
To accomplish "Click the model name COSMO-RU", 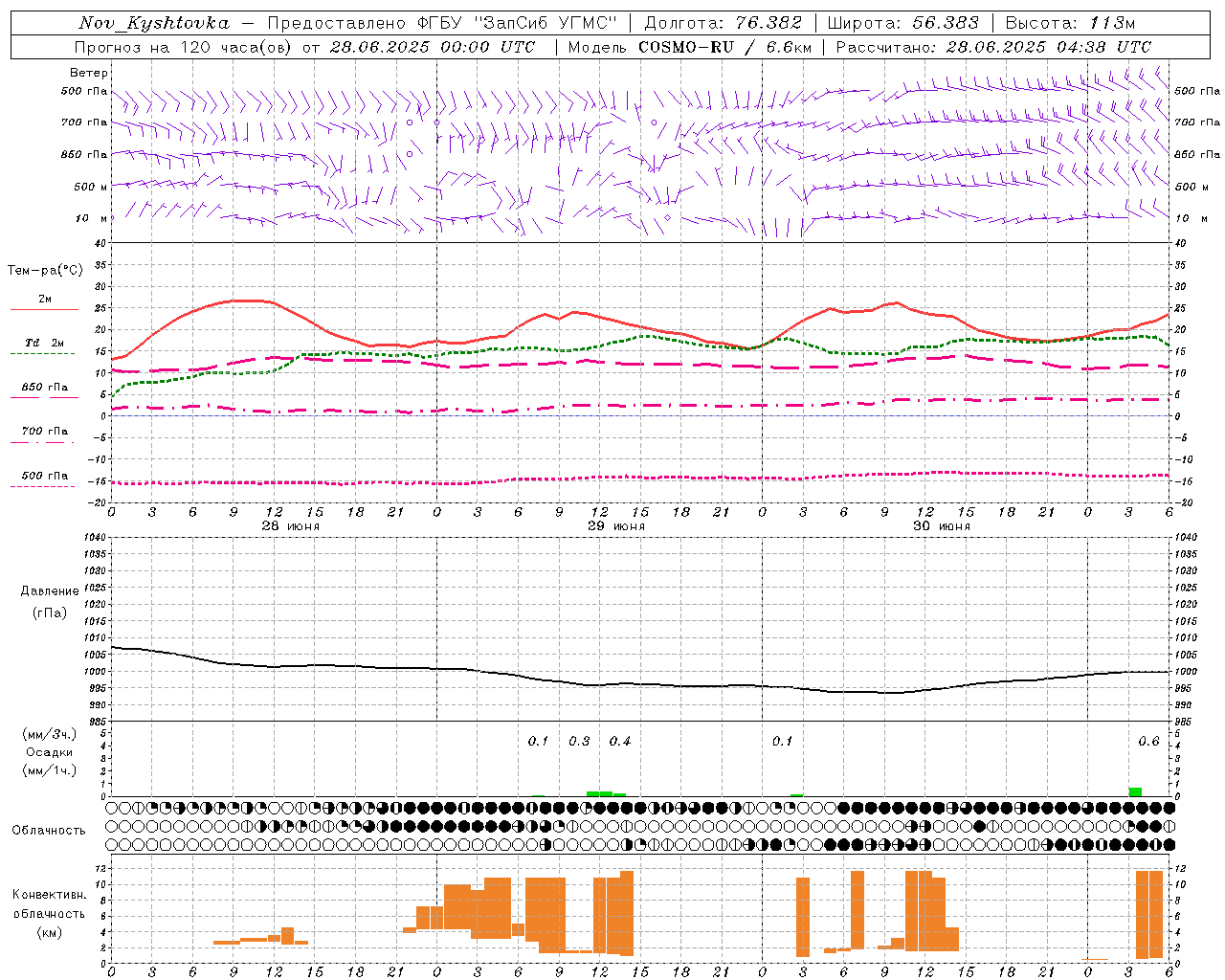I will click(x=688, y=46).
